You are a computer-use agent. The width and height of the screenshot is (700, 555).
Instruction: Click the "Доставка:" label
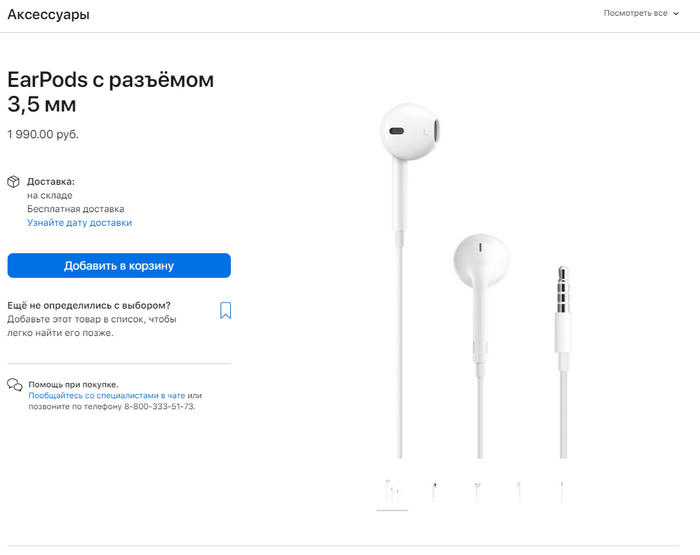point(51,182)
